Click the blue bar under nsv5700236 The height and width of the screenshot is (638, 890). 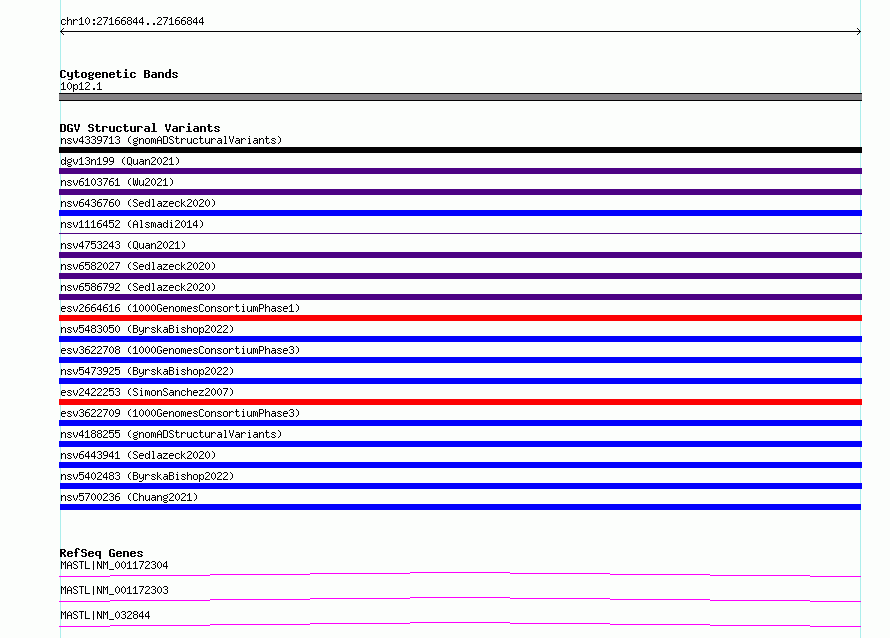coord(460,507)
